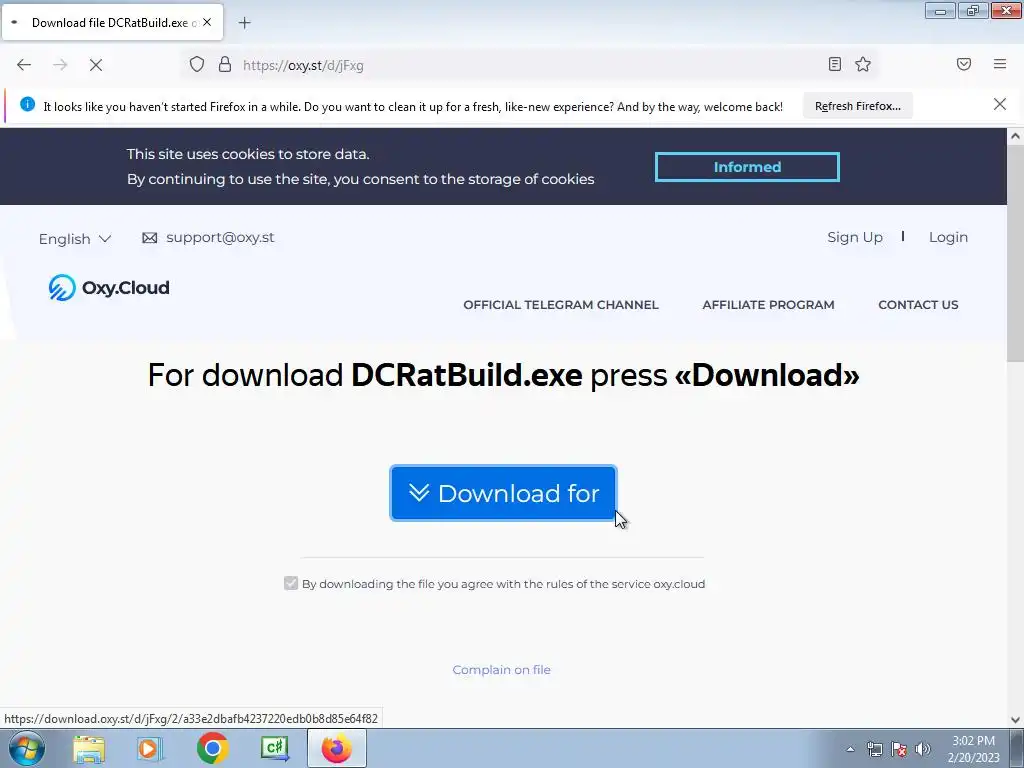Launch Windows Media Player from taskbar
The height and width of the screenshot is (768, 1024).
[149, 749]
